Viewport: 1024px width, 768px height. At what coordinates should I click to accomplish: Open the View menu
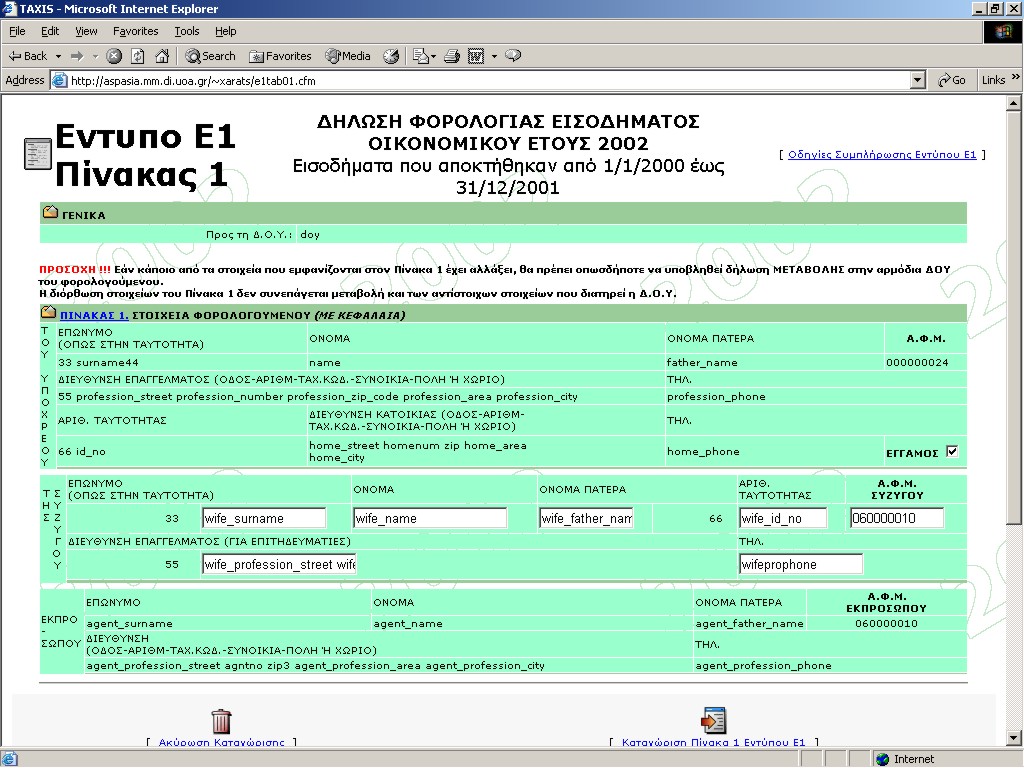86,31
